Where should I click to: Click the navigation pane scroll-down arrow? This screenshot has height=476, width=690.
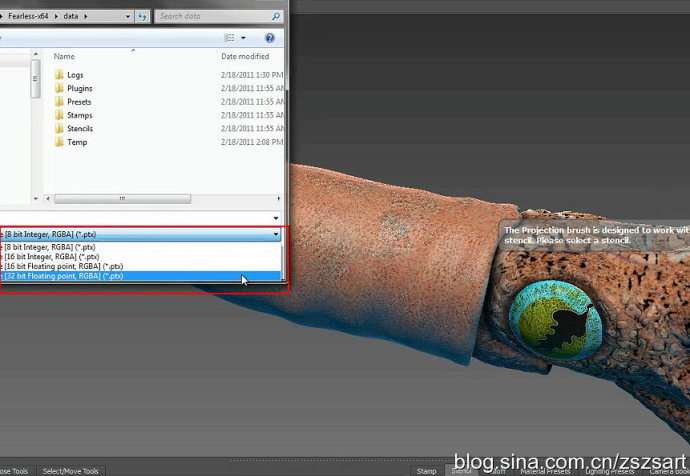(x=36, y=199)
